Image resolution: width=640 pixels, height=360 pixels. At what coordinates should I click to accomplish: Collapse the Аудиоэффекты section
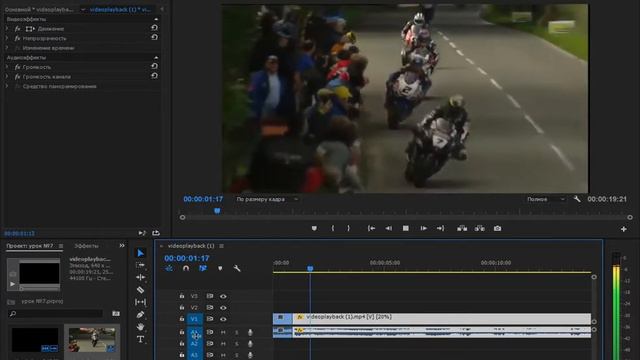(x=156, y=58)
